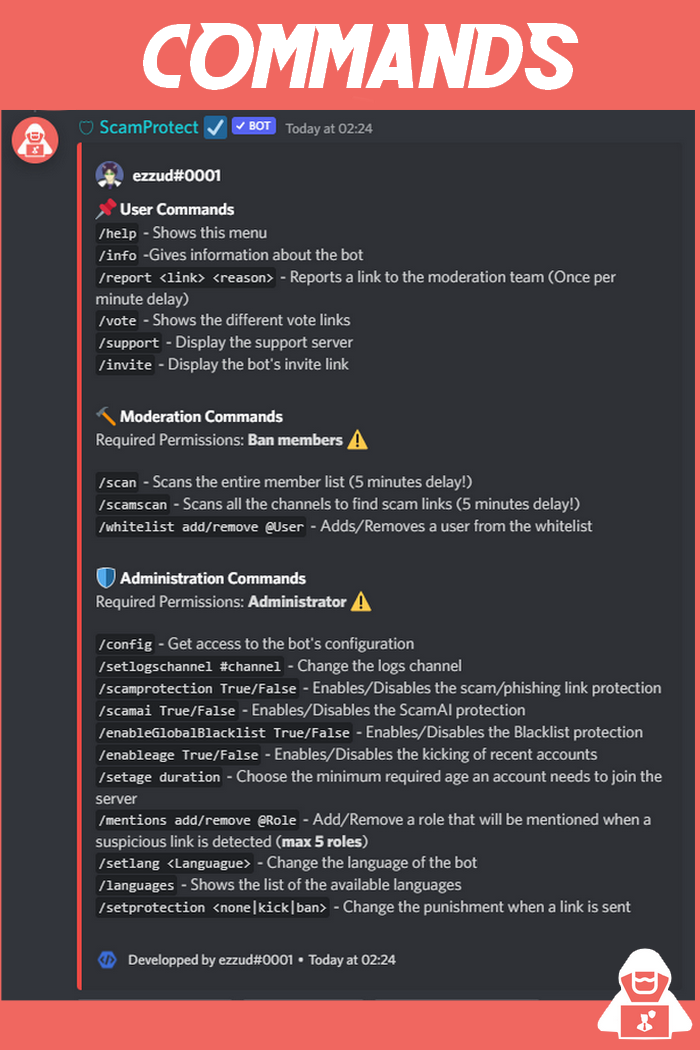The height and width of the screenshot is (1050, 700).
Task: Click the warning emoji after Administrator
Action: (361, 602)
